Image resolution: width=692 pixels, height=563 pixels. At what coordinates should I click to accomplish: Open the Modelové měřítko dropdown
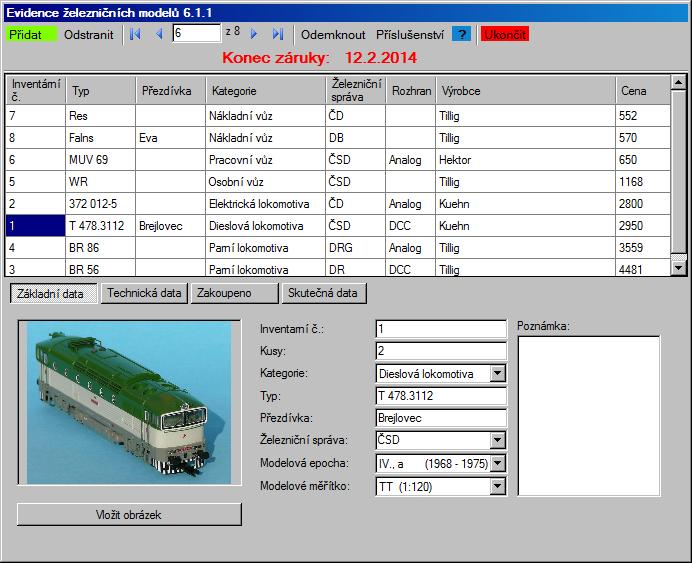click(498, 487)
